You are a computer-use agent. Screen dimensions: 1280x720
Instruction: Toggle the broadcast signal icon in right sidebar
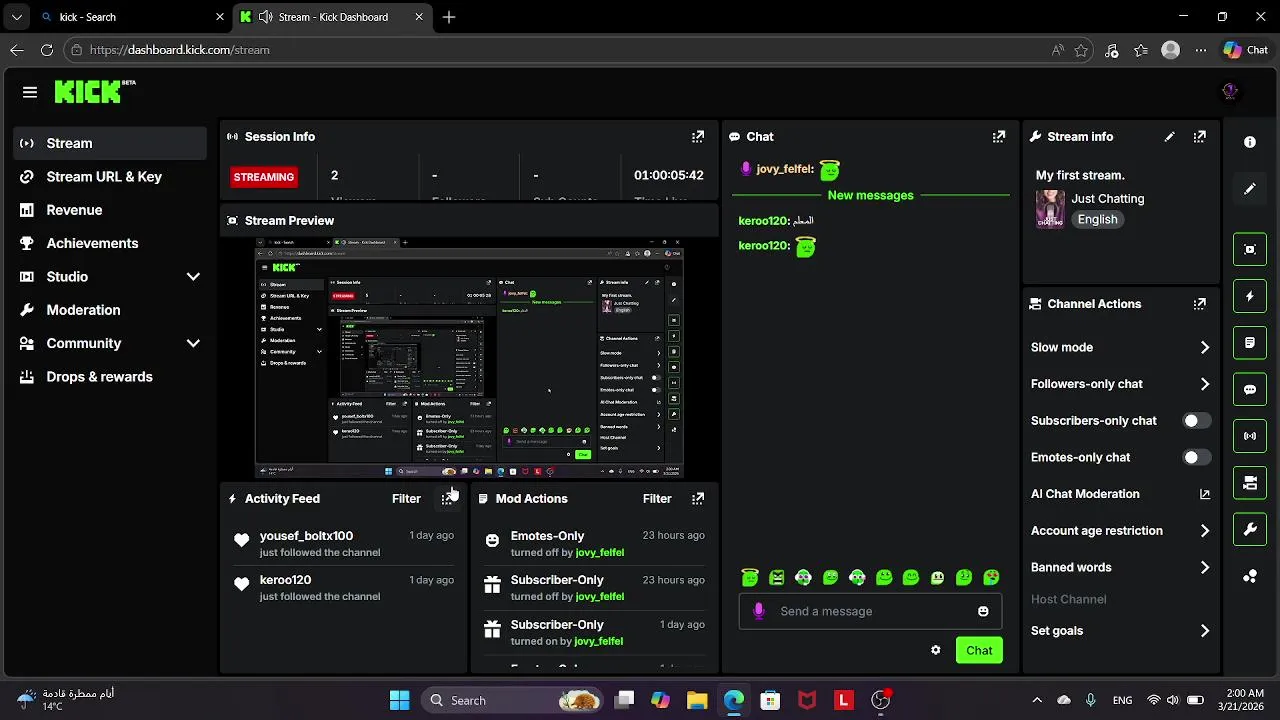click(x=1250, y=436)
